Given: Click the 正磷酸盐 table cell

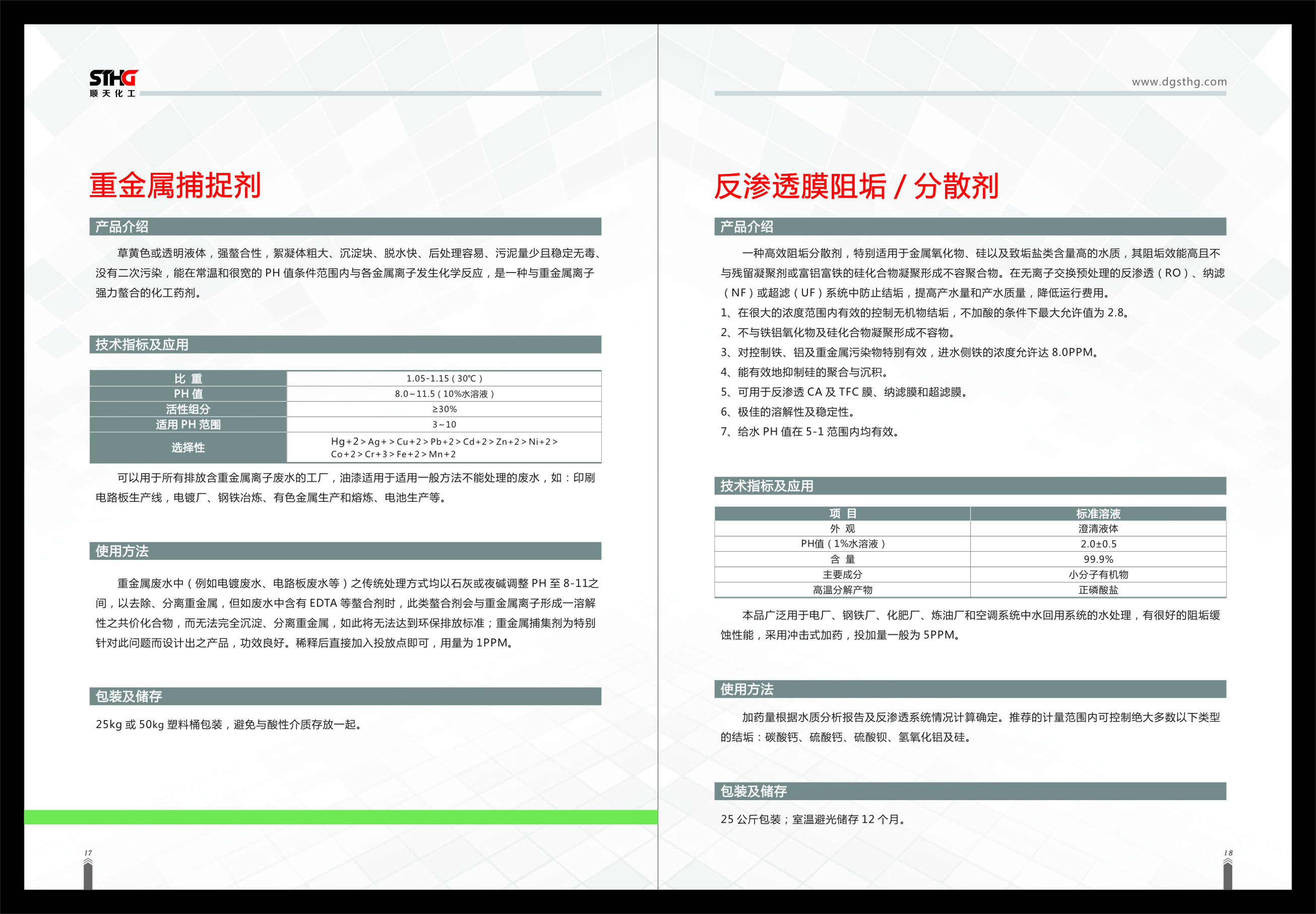Looking at the screenshot, I should [x=1098, y=590].
